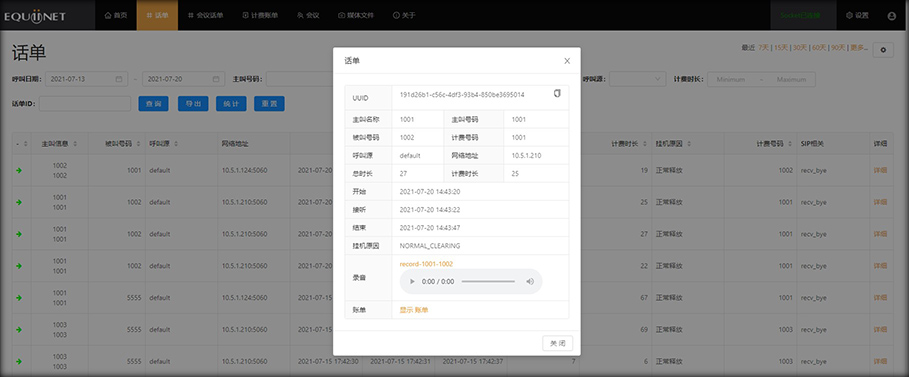Go to the 计费账单 menu item
Image resolution: width=909 pixels, height=377 pixels.
point(260,16)
